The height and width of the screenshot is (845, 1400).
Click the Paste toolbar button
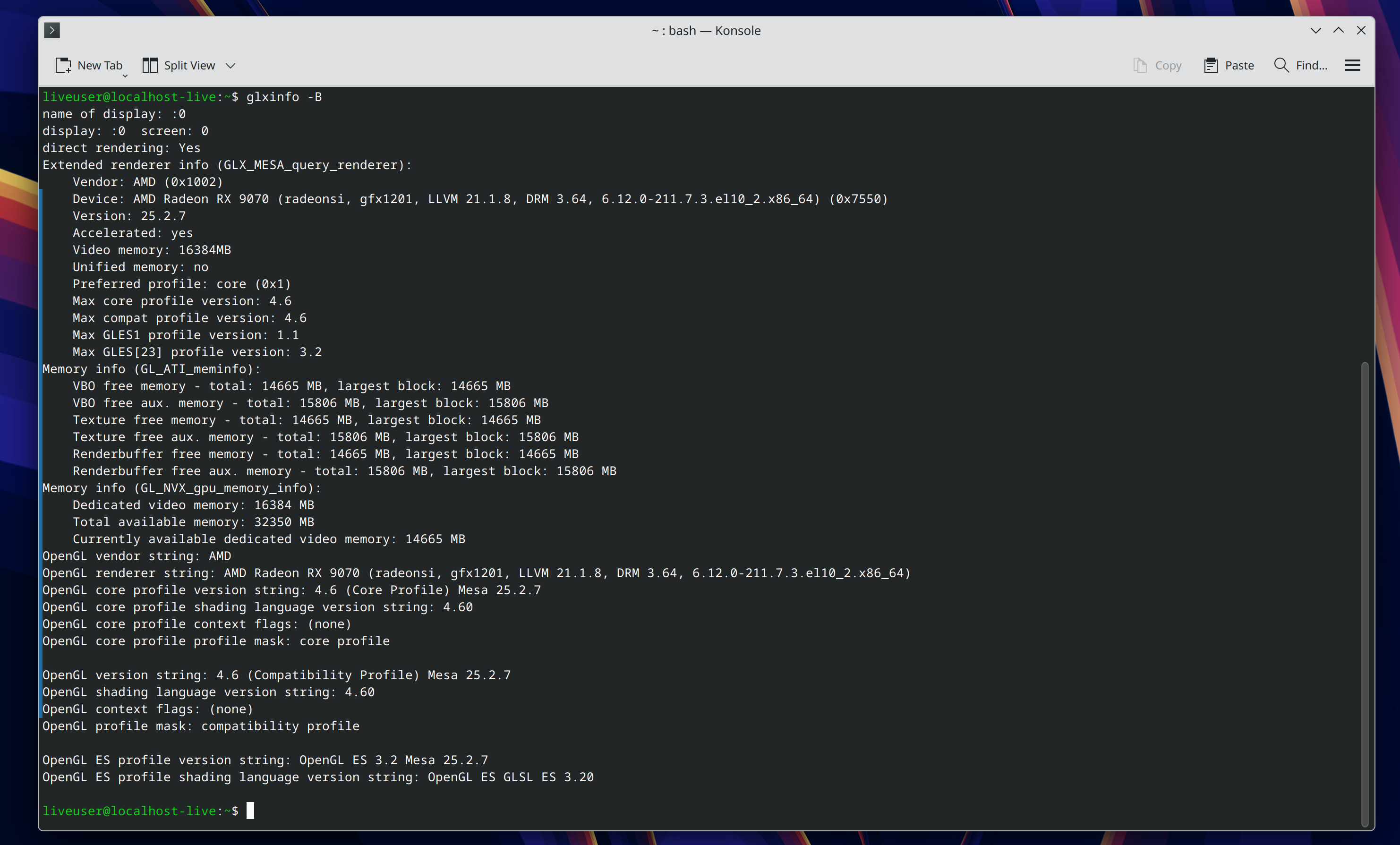click(1229, 65)
